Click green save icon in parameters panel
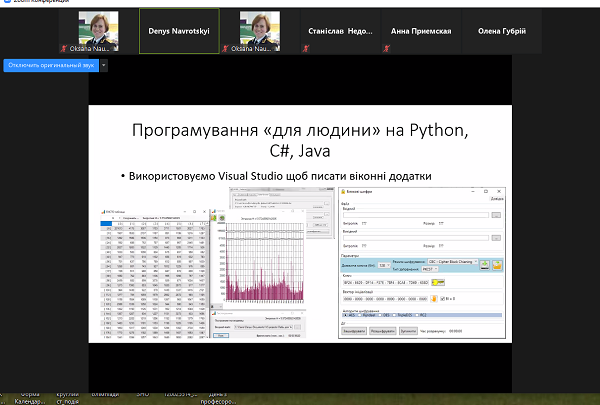The height and width of the screenshot is (405, 600). pyautogui.click(x=483, y=264)
